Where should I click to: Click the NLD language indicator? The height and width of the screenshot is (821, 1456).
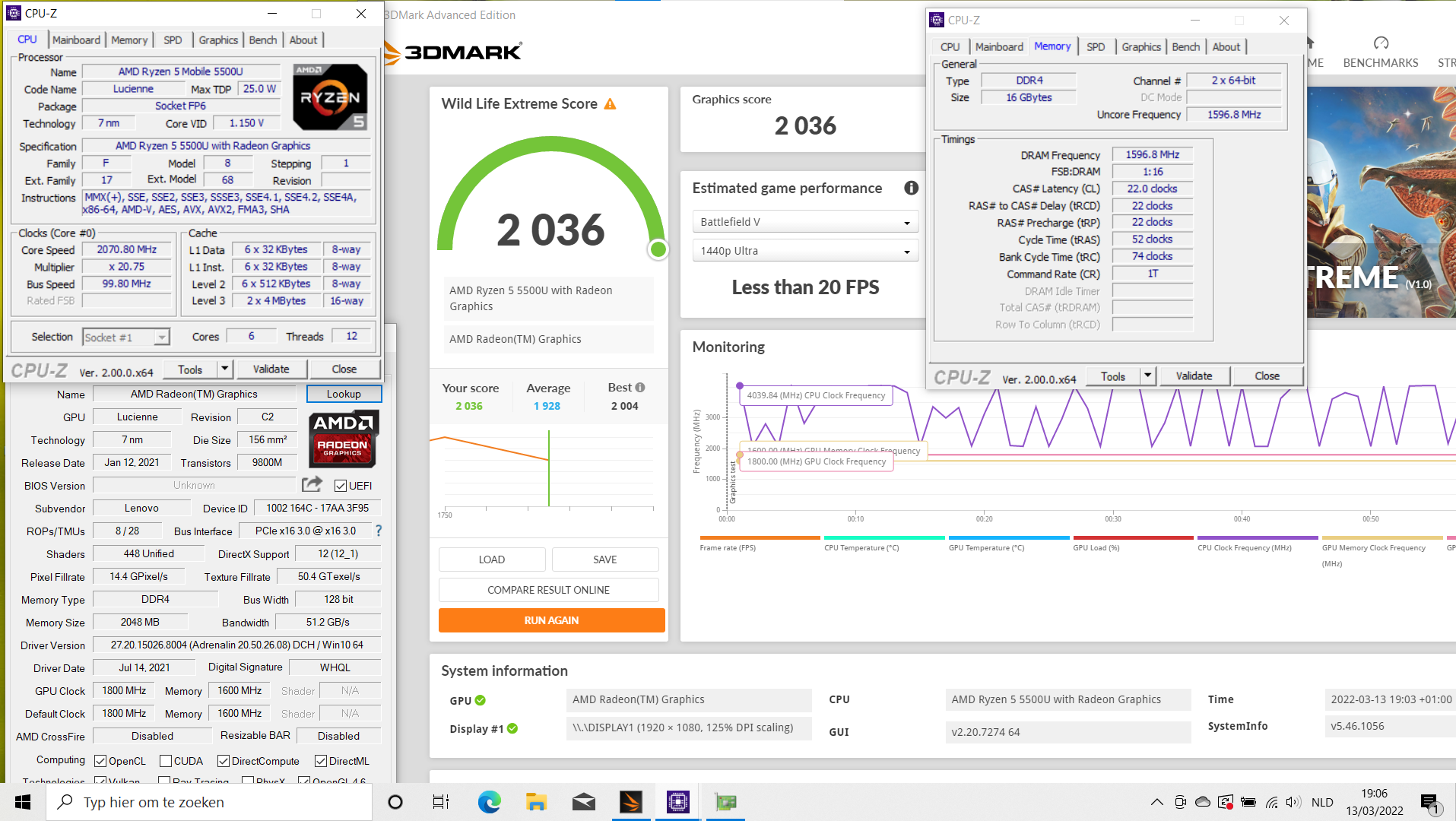(1322, 802)
